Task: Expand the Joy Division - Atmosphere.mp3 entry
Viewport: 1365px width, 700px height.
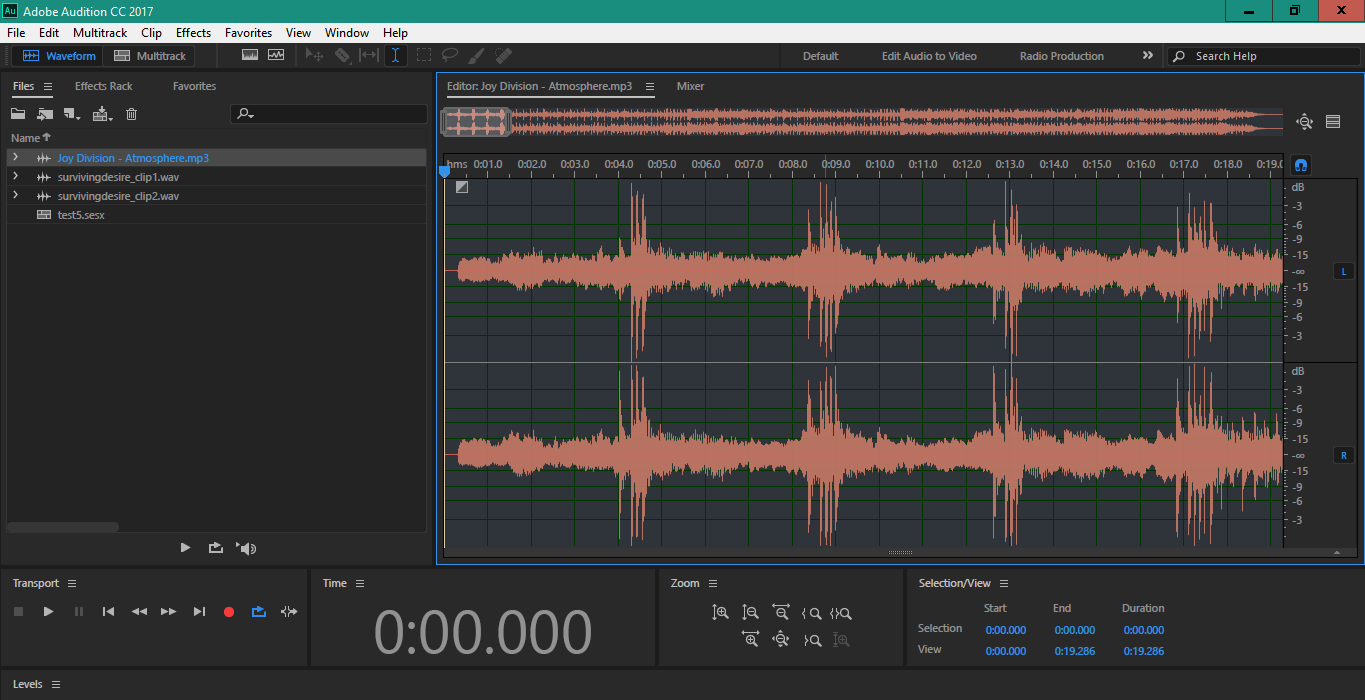Action: pos(15,158)
